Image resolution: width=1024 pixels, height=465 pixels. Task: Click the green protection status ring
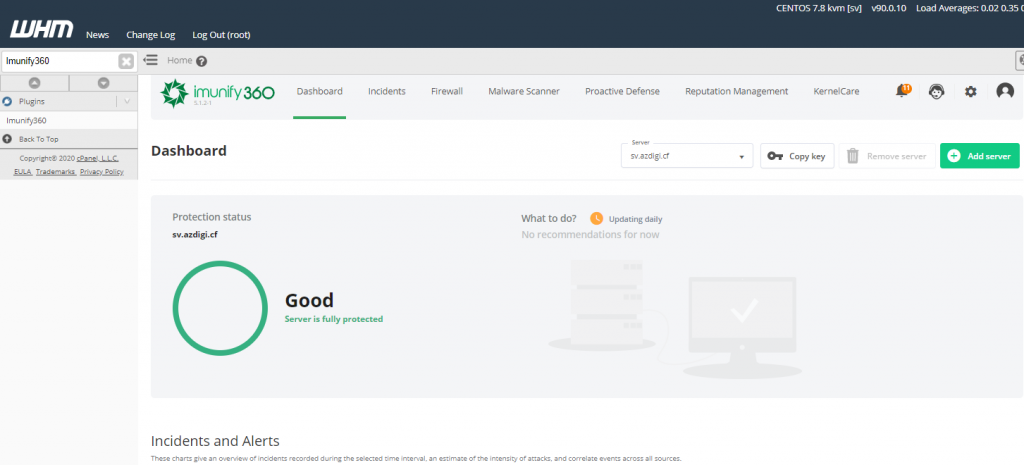[220, 308]
